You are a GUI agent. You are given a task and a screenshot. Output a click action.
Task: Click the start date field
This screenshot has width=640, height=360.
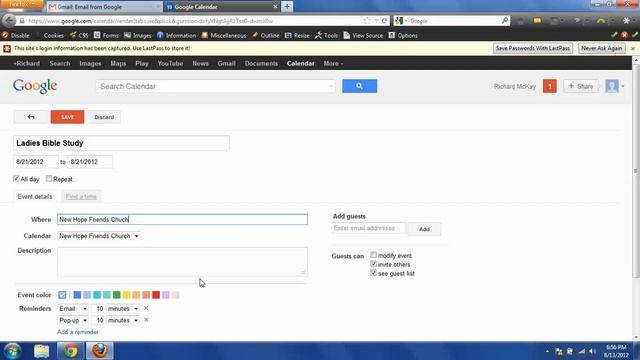[x=36, y=162]
